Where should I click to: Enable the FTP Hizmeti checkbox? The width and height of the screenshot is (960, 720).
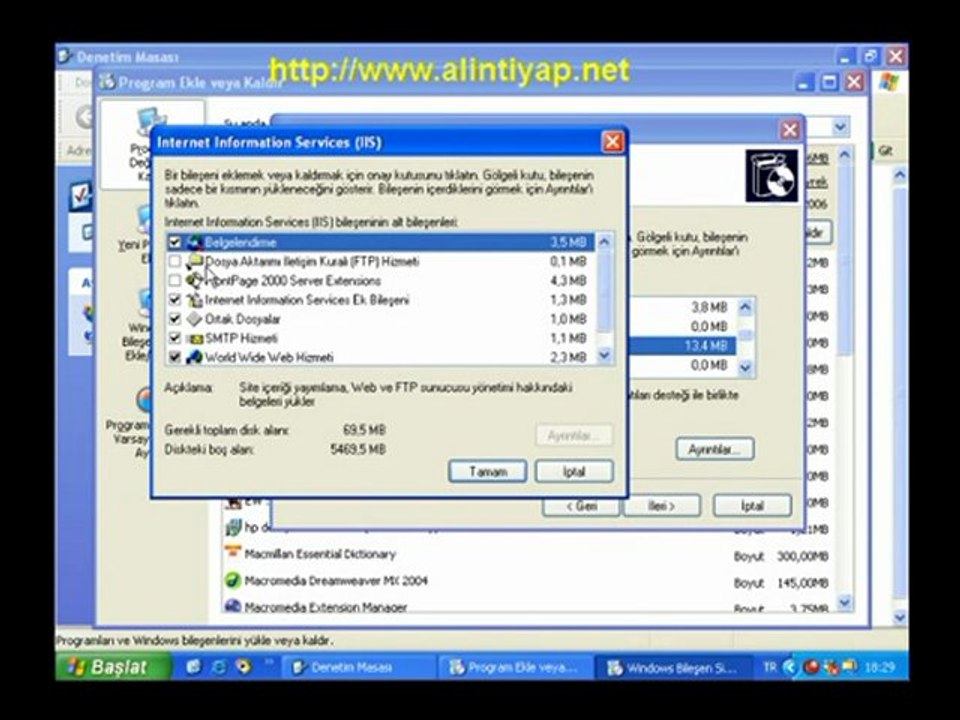(175, 261)
